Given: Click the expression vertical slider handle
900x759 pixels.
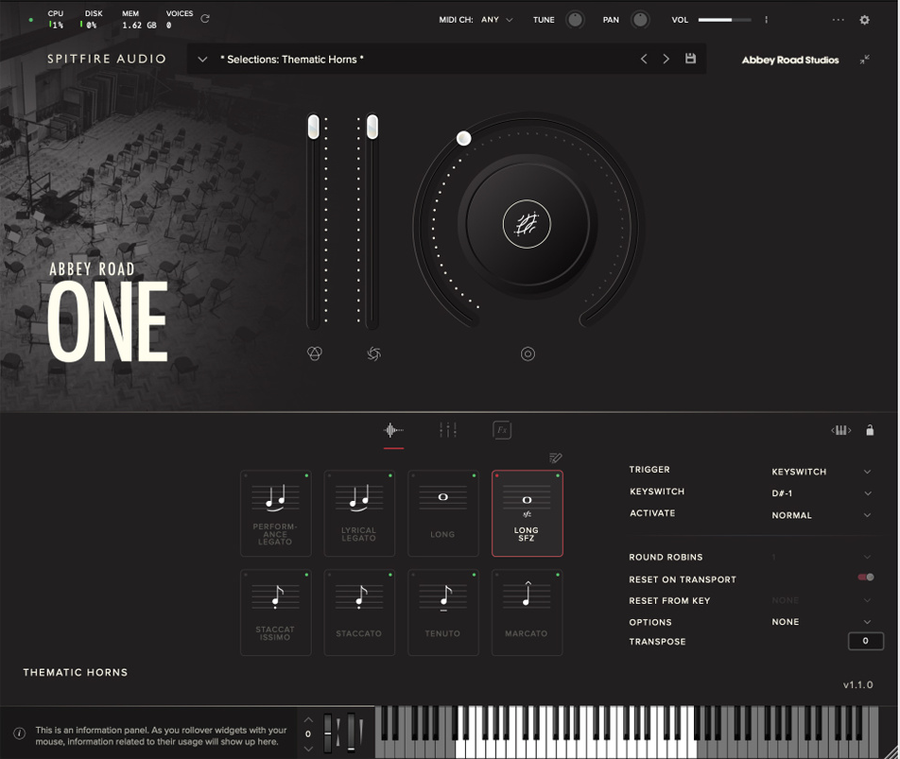Looking at the screenshot, I should [x=313, y=126].
